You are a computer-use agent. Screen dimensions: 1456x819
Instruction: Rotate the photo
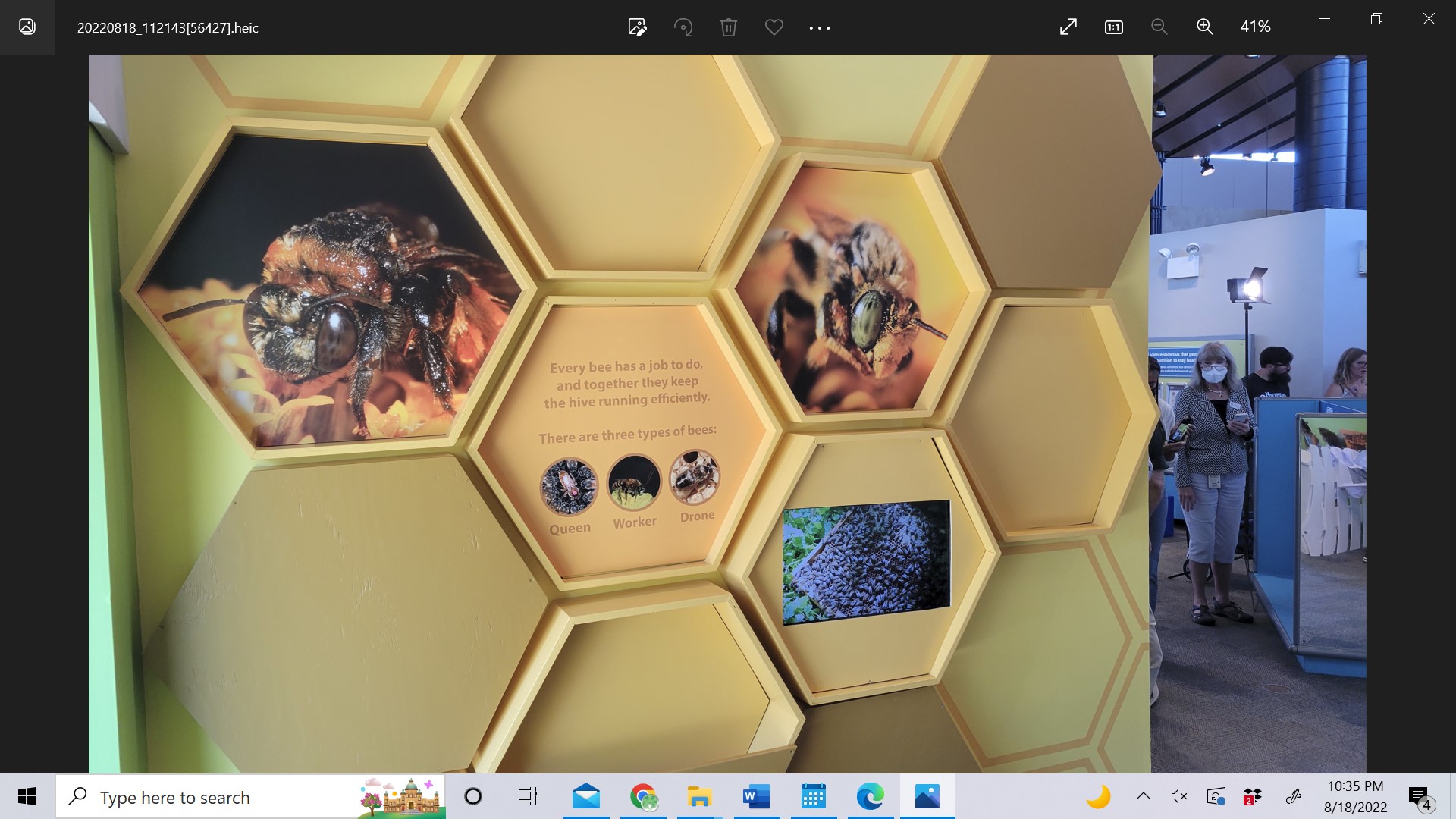(x=683, y=27)
